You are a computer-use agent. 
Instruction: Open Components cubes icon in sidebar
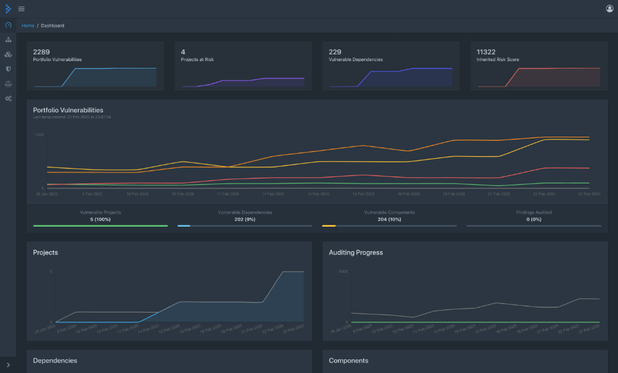8,54
